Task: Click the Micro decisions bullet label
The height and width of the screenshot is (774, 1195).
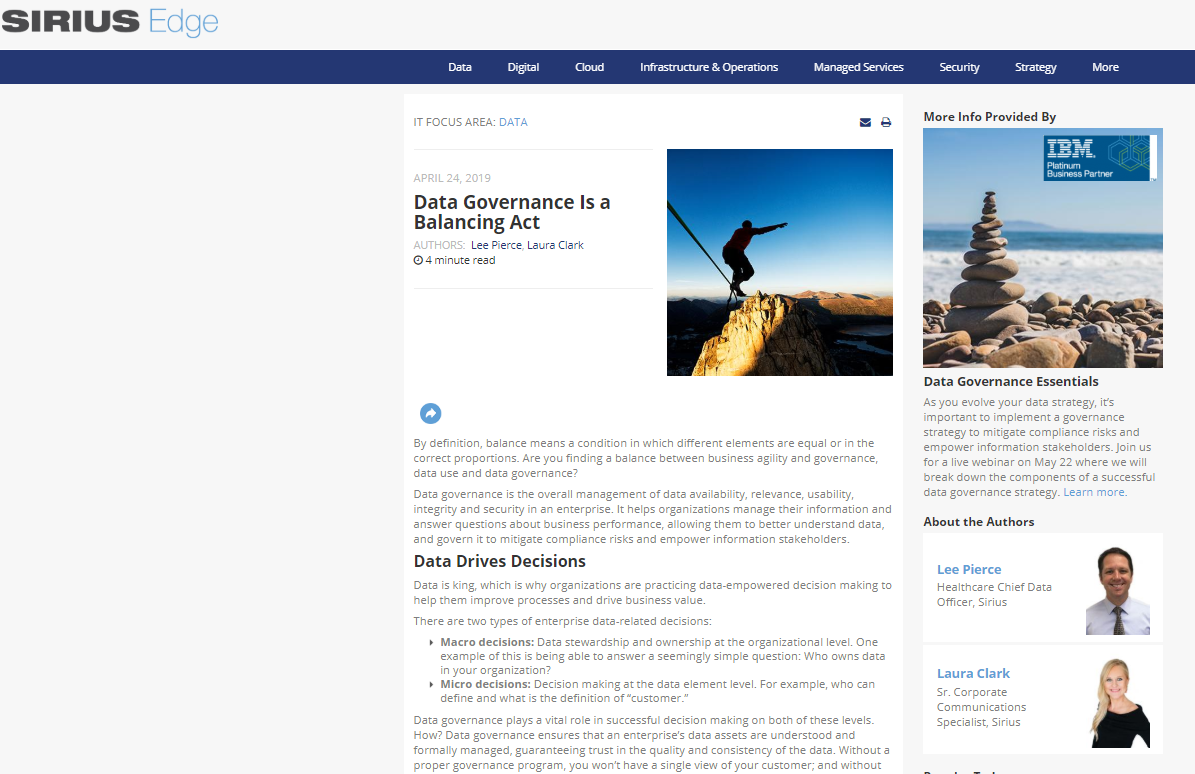Action: pyautogui.click(x=485, y=684)
